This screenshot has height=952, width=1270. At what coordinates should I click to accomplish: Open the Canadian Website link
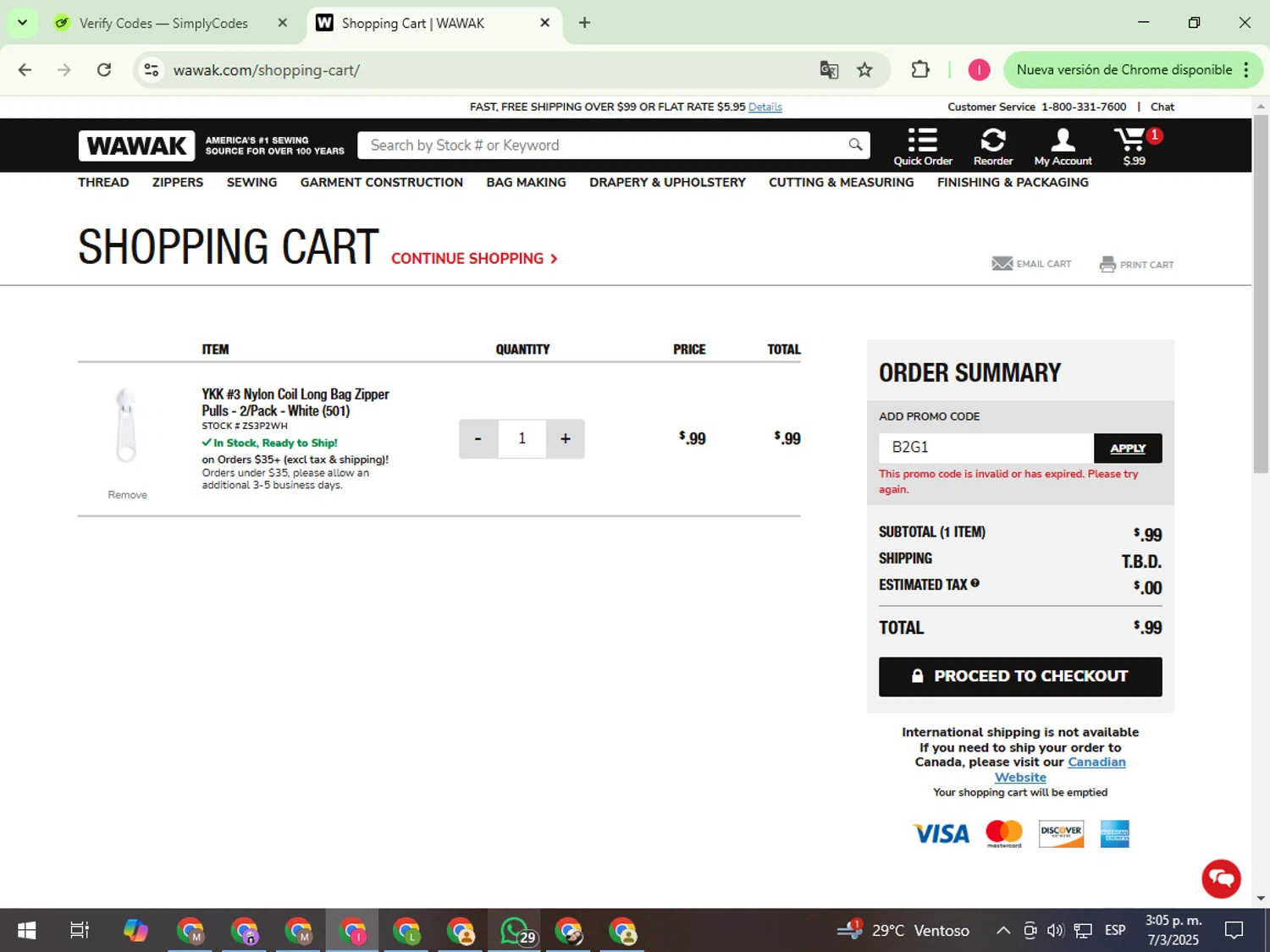pyautogui.click(x=1060, y=769)
